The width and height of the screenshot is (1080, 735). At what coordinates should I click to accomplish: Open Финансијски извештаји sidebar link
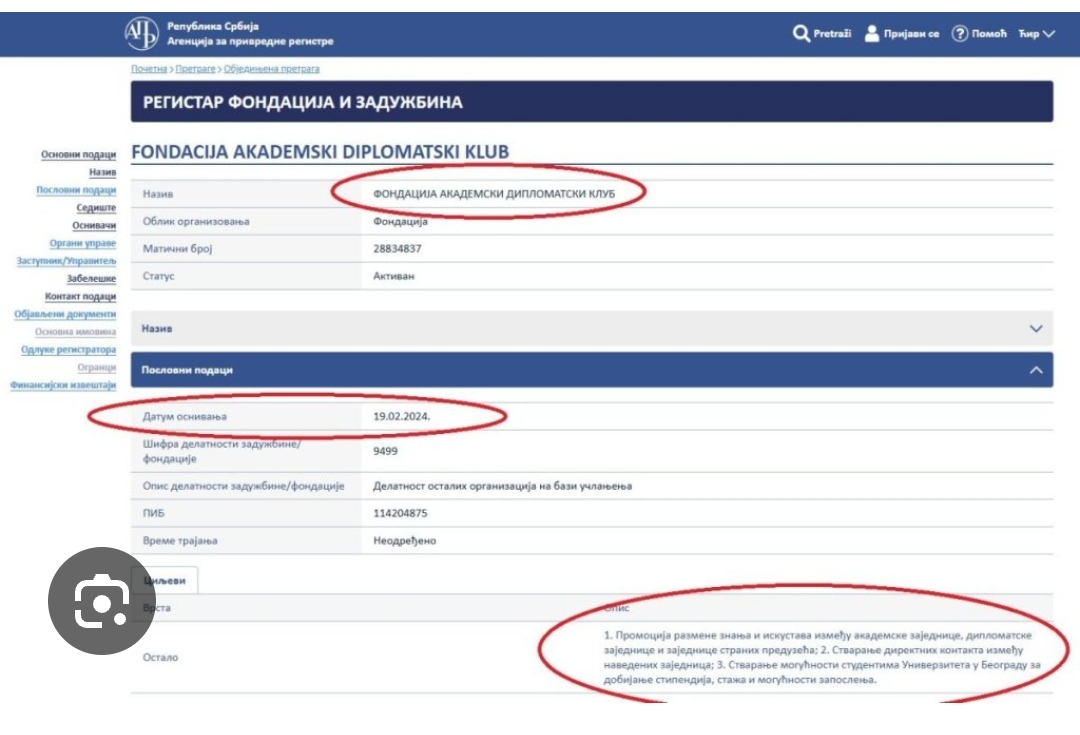[63, 385]
